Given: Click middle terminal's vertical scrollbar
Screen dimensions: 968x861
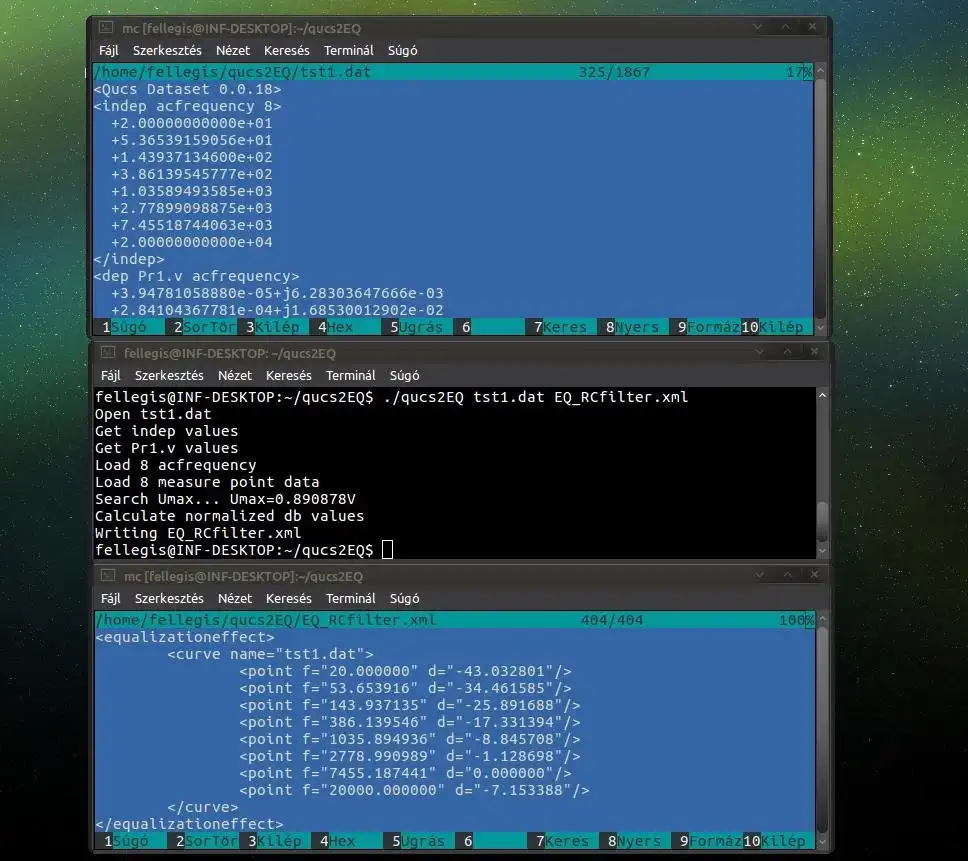Looking at the screenshot, I should (821, 520).
